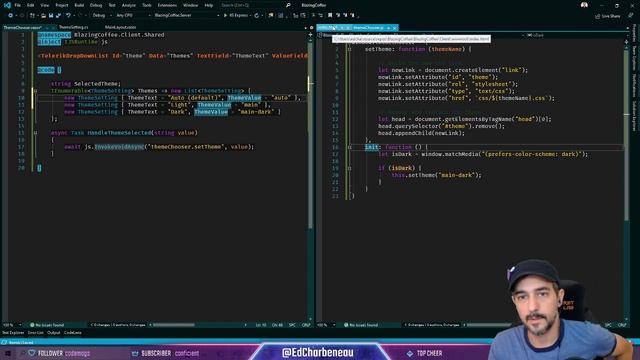Screen dimensions: 640x360
Task: Click the CRLF line ending indicator in left editor
Action: (306, 325)
